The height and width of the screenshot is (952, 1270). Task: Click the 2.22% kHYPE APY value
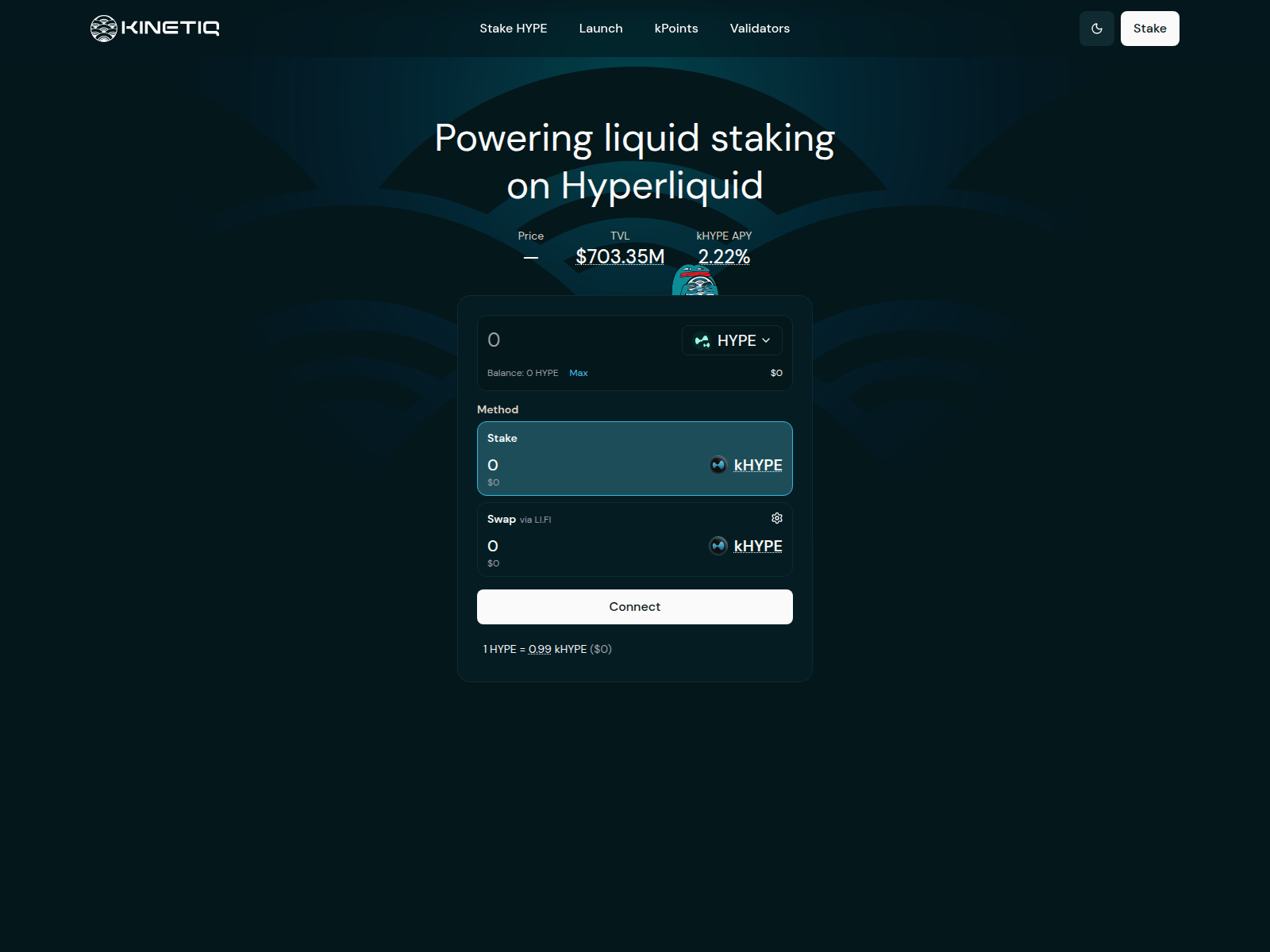pyautogui.click(x=724, y=256)
